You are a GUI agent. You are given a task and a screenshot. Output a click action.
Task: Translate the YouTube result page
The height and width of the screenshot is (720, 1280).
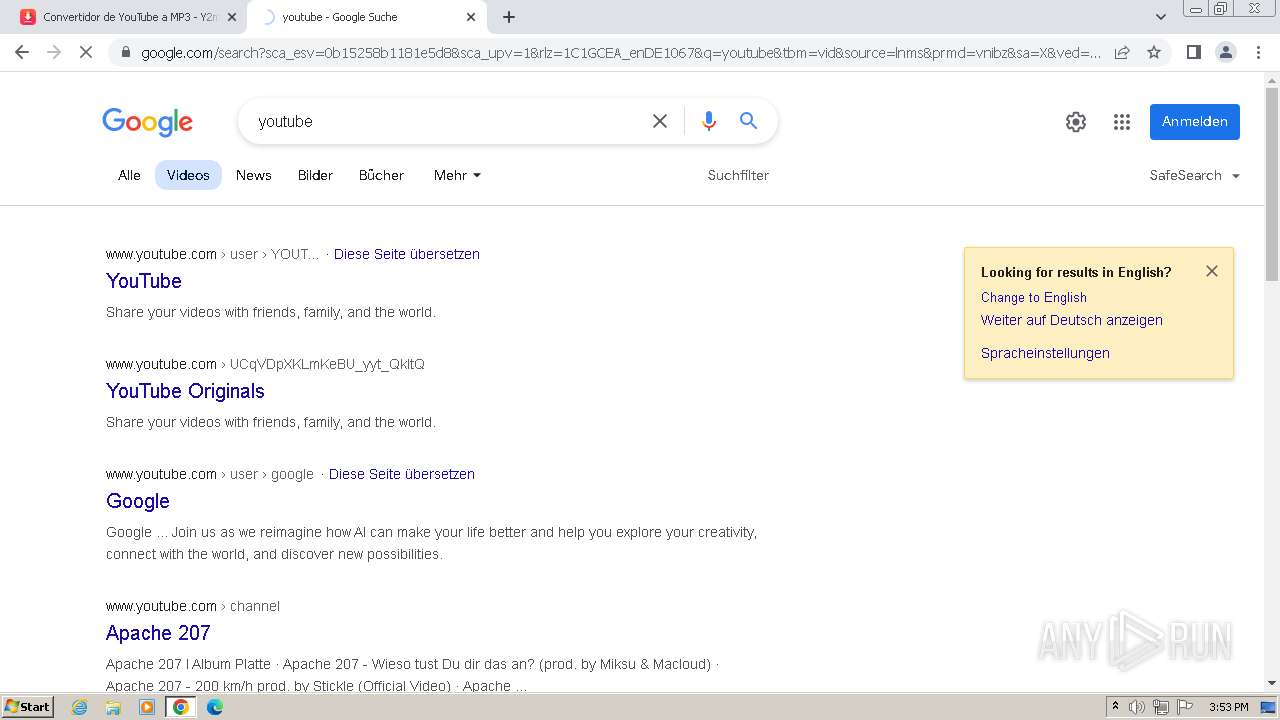coord(407,254)
